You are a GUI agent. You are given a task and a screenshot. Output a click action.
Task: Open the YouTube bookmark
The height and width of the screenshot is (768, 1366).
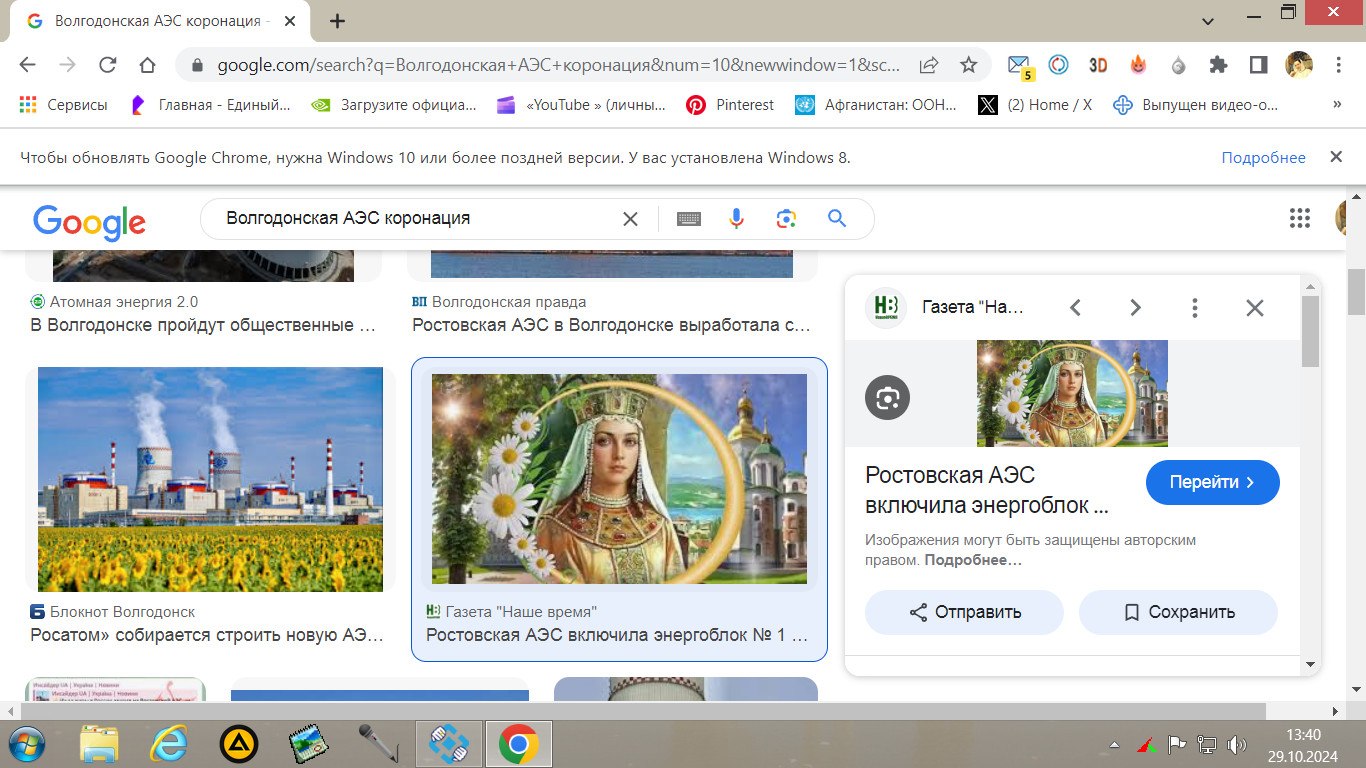[x=581, y=104]
